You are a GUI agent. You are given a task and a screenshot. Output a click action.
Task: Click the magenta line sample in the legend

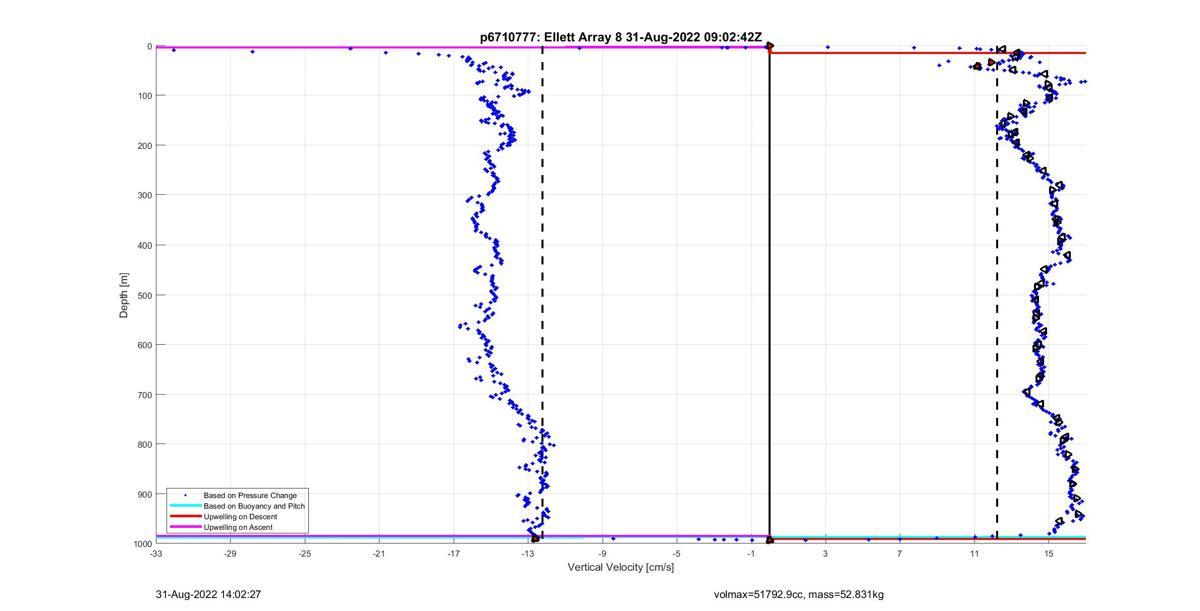click(185, 527)
